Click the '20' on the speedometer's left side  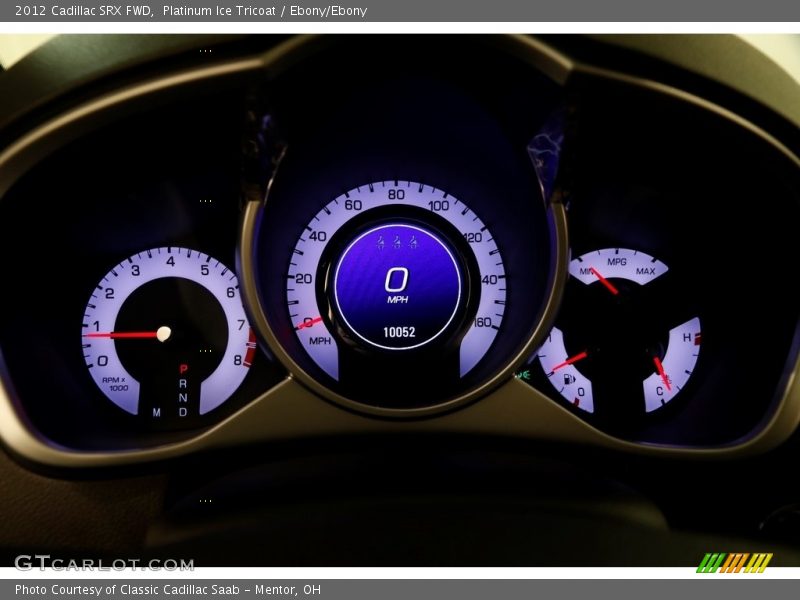click(304, 279)
